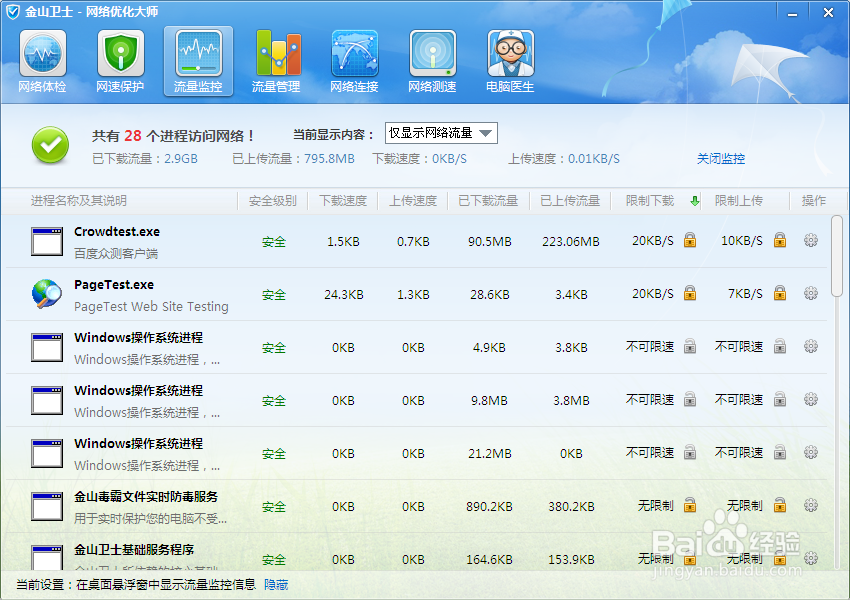This screenshot has height=600, width=850.
Task: Click the 20KB/S download limit of PageTest.exe
Action: [653, 294]
